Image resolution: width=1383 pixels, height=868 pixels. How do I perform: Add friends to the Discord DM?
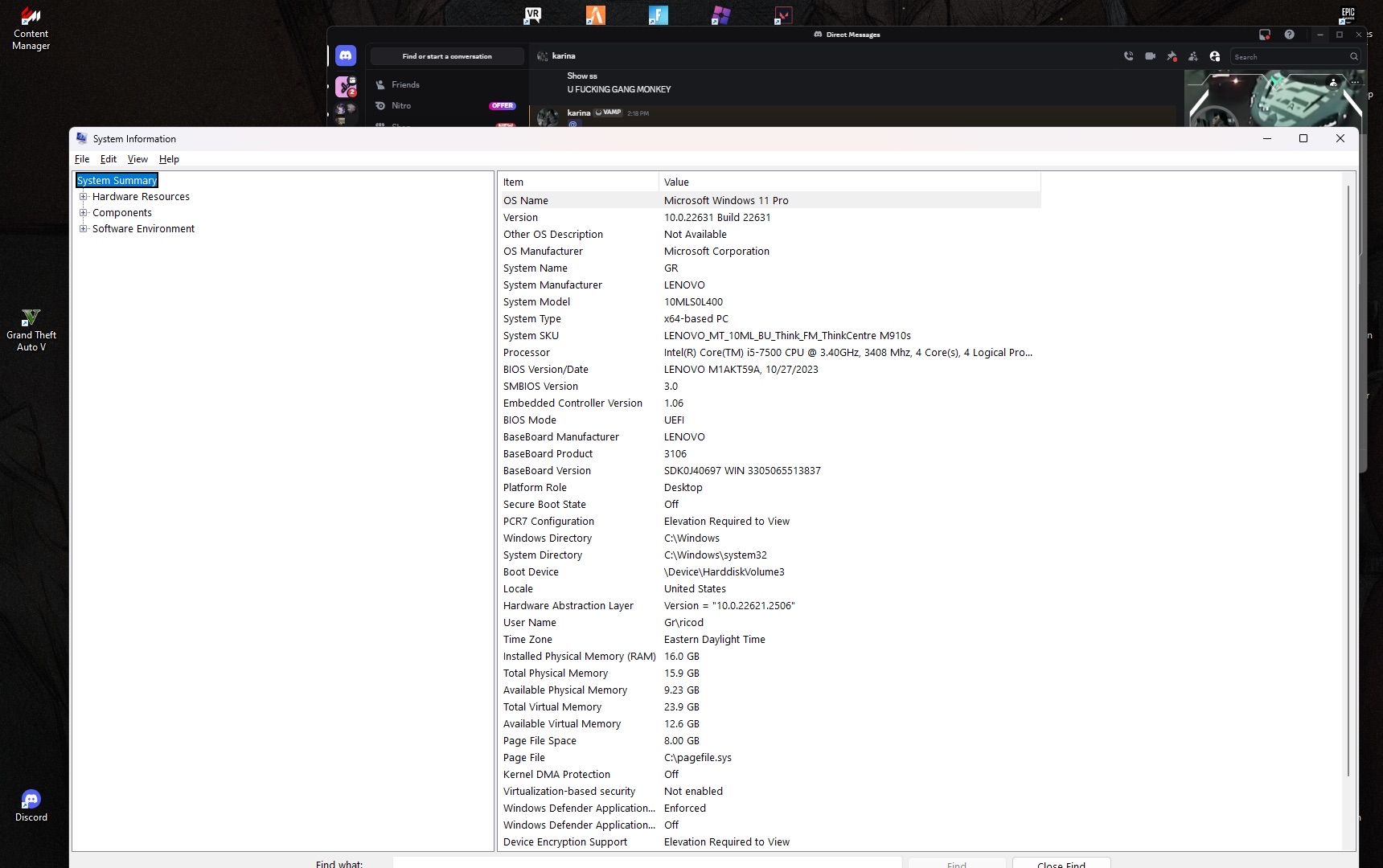[x=1193, y=56]
